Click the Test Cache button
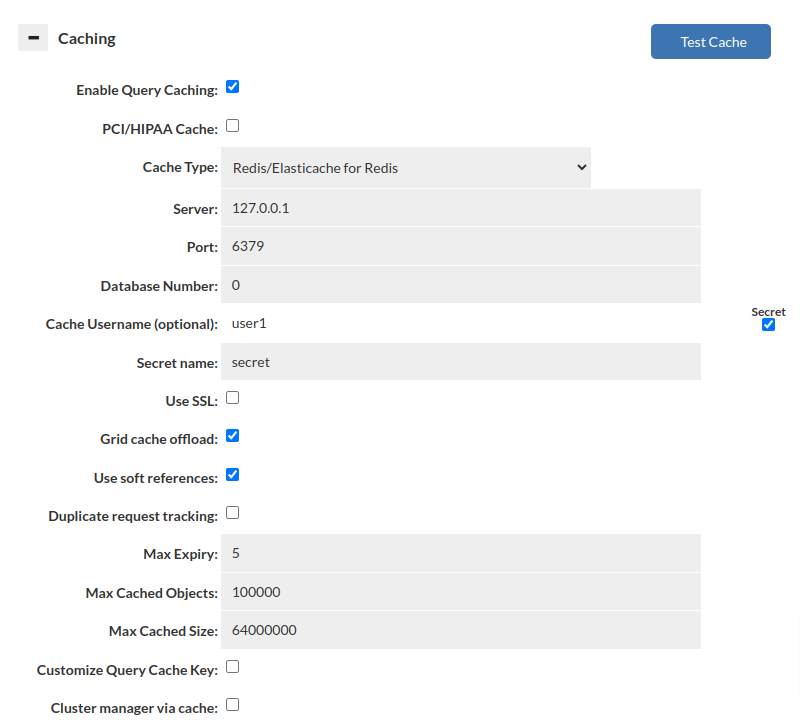 [710, 42]
